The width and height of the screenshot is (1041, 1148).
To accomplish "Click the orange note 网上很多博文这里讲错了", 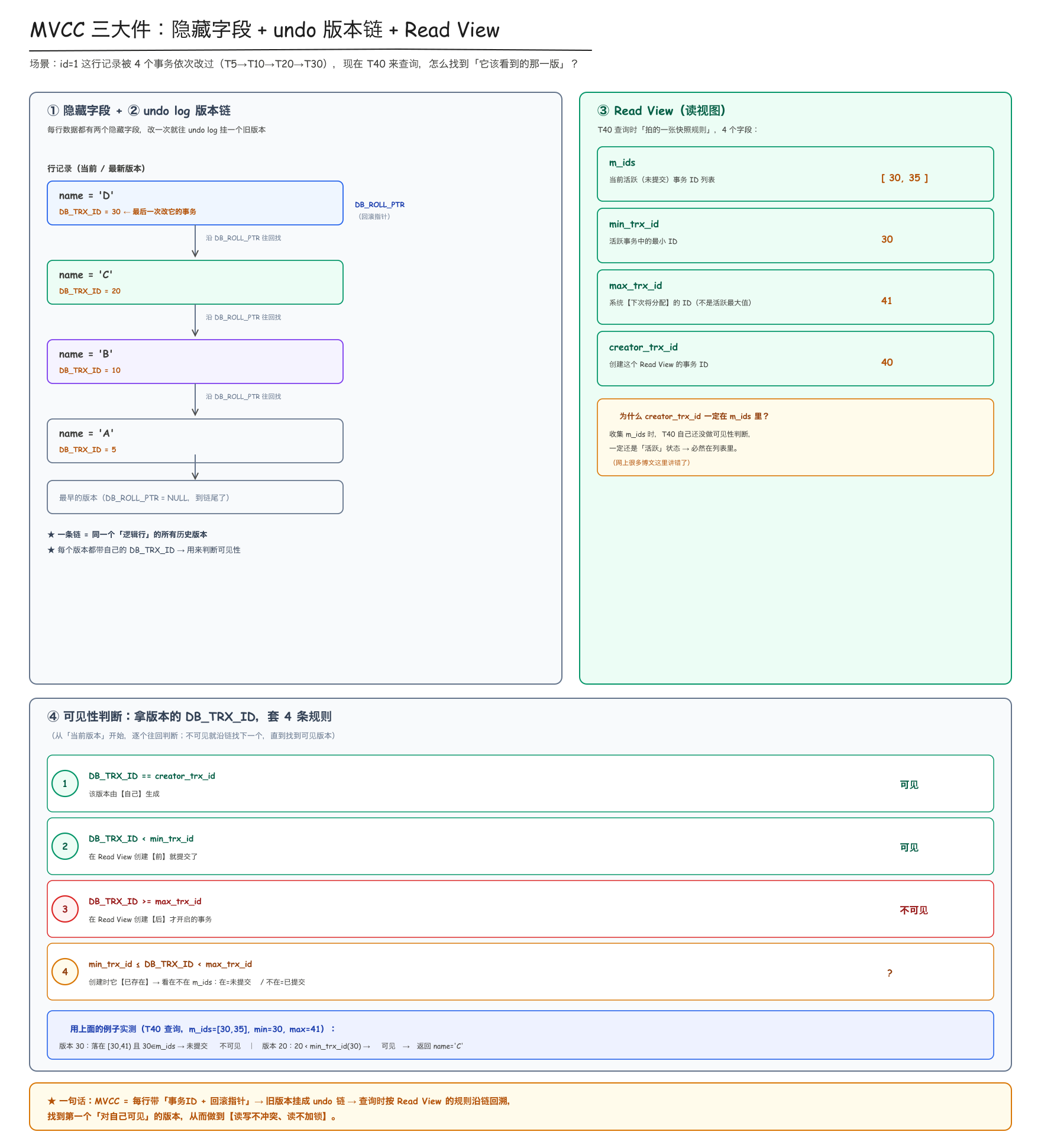I will point(651,463).
